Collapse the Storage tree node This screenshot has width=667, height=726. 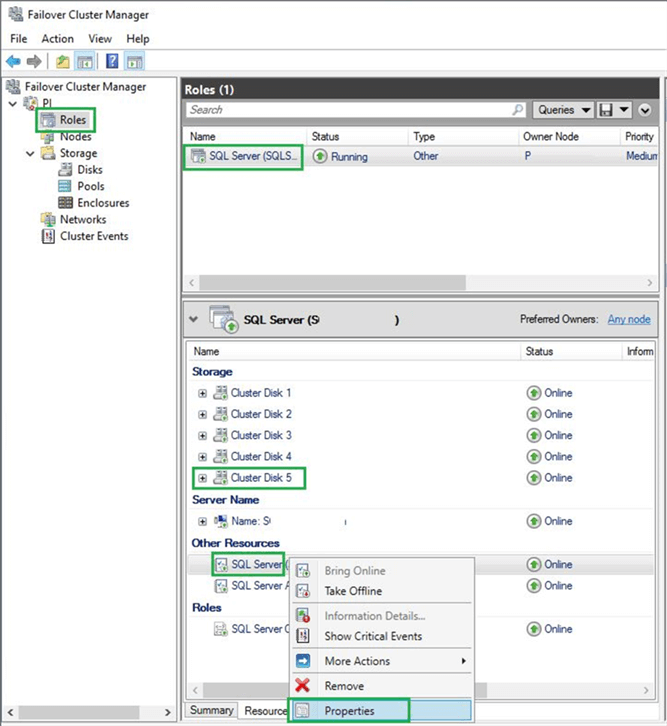30,153
